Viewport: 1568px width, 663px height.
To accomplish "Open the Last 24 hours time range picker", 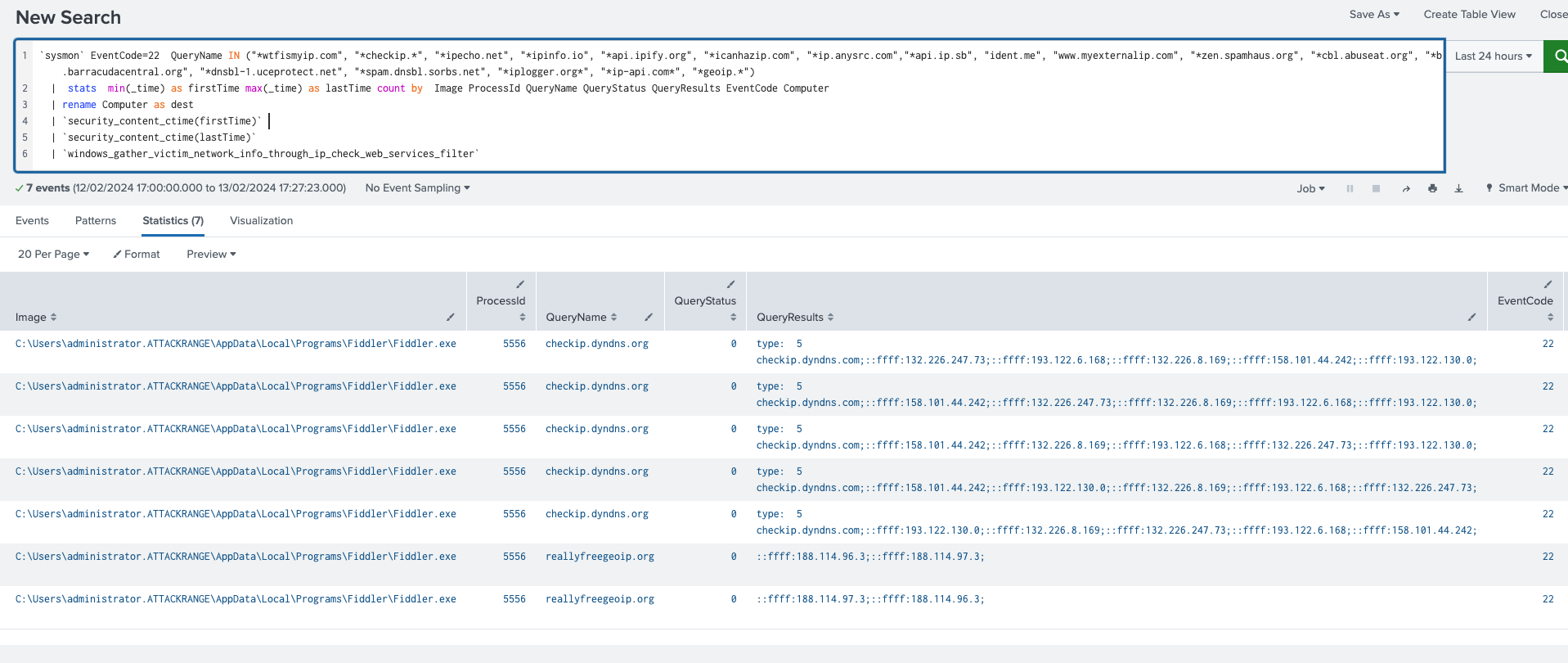I will [x=1493, y=56].
